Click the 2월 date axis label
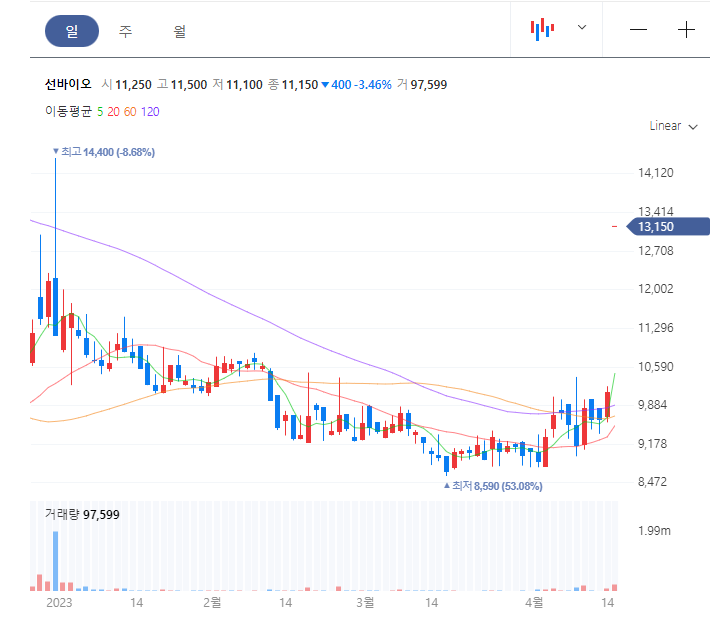This screenshot has width=720, height=623. point(213,602)
